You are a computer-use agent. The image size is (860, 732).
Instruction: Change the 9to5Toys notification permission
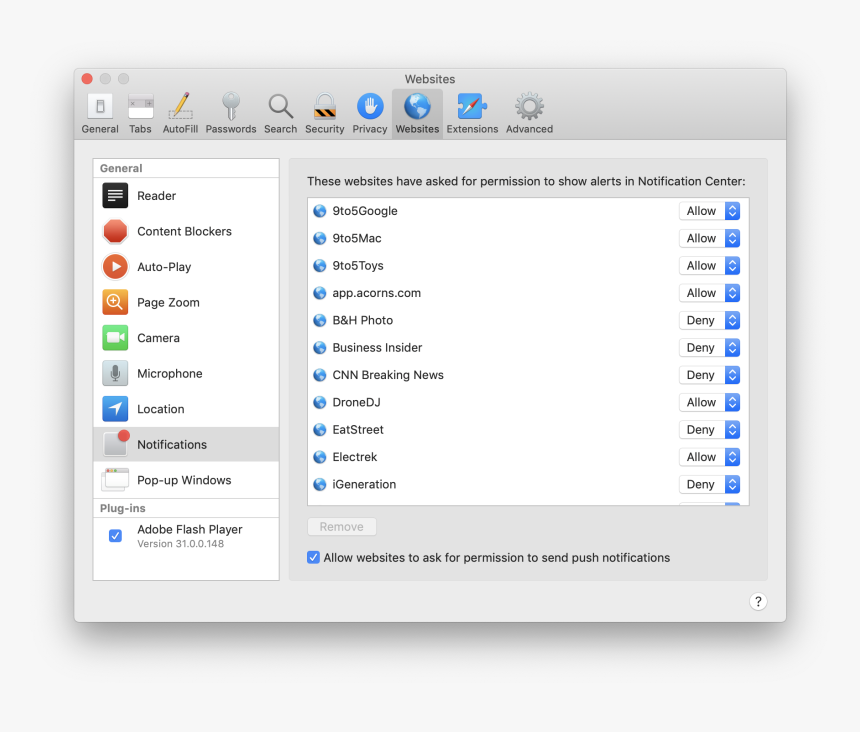(x=710, y=266)
